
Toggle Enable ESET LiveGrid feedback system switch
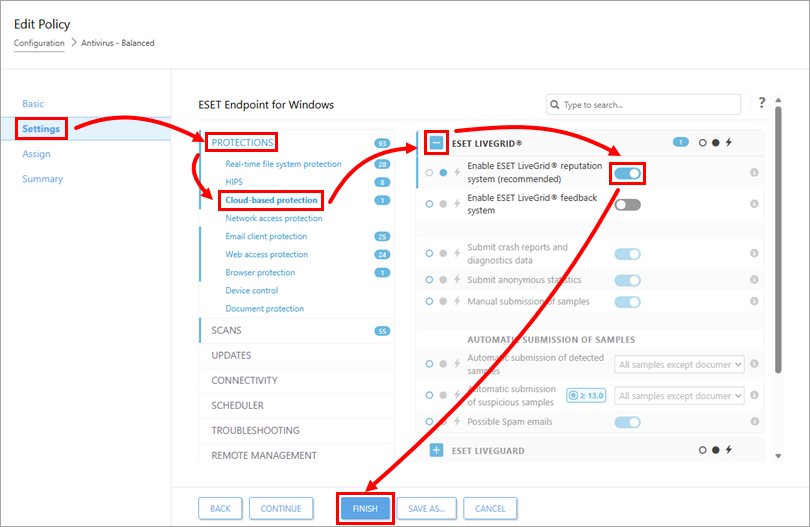(x=628, y=205)
